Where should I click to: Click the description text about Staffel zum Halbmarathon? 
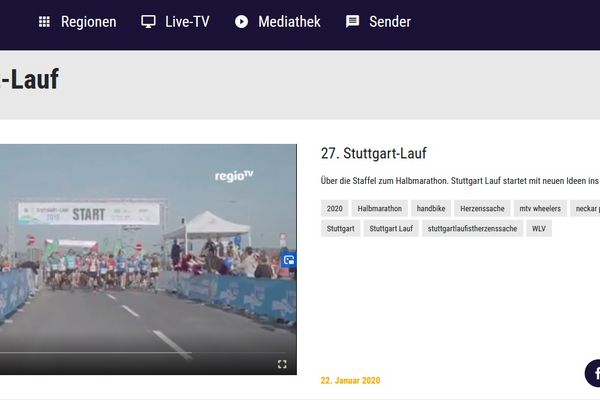[460, 181]
